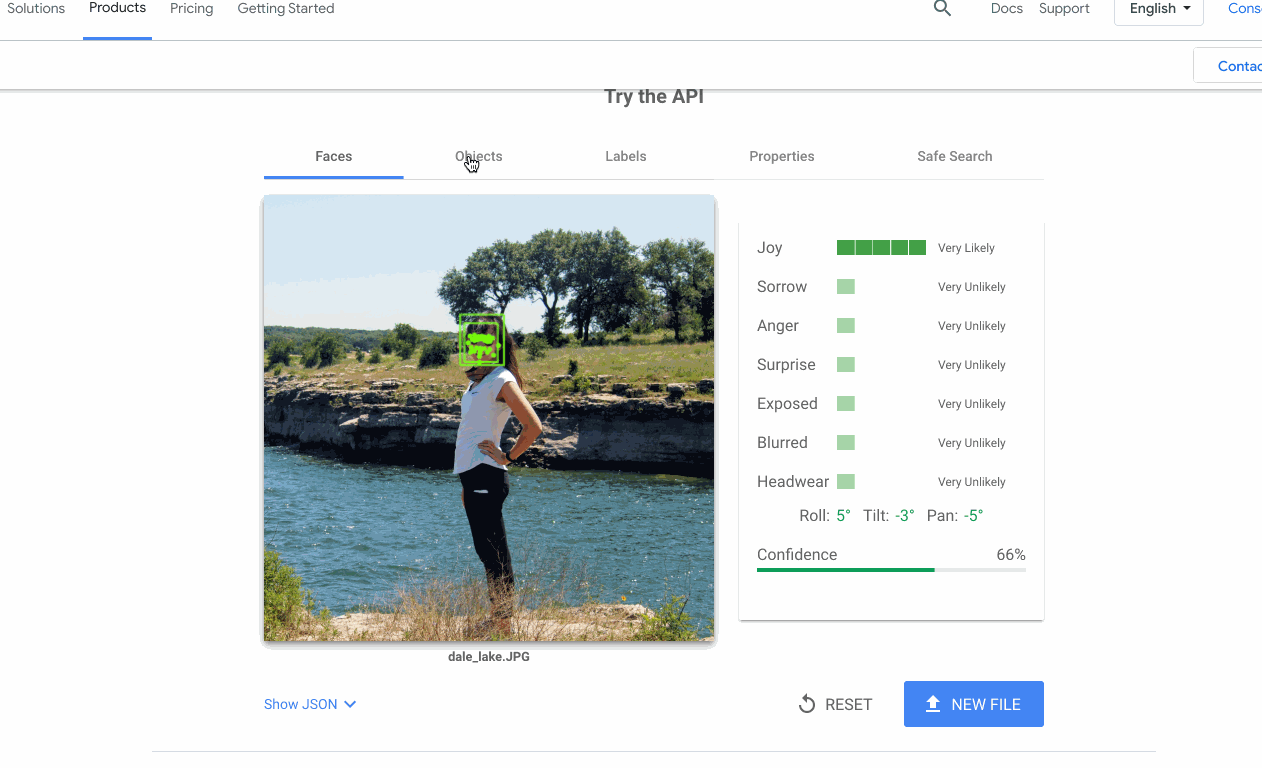1262x768 pixels.
Task: Open the English language dropdown
Action: [x=1158, y=8]
